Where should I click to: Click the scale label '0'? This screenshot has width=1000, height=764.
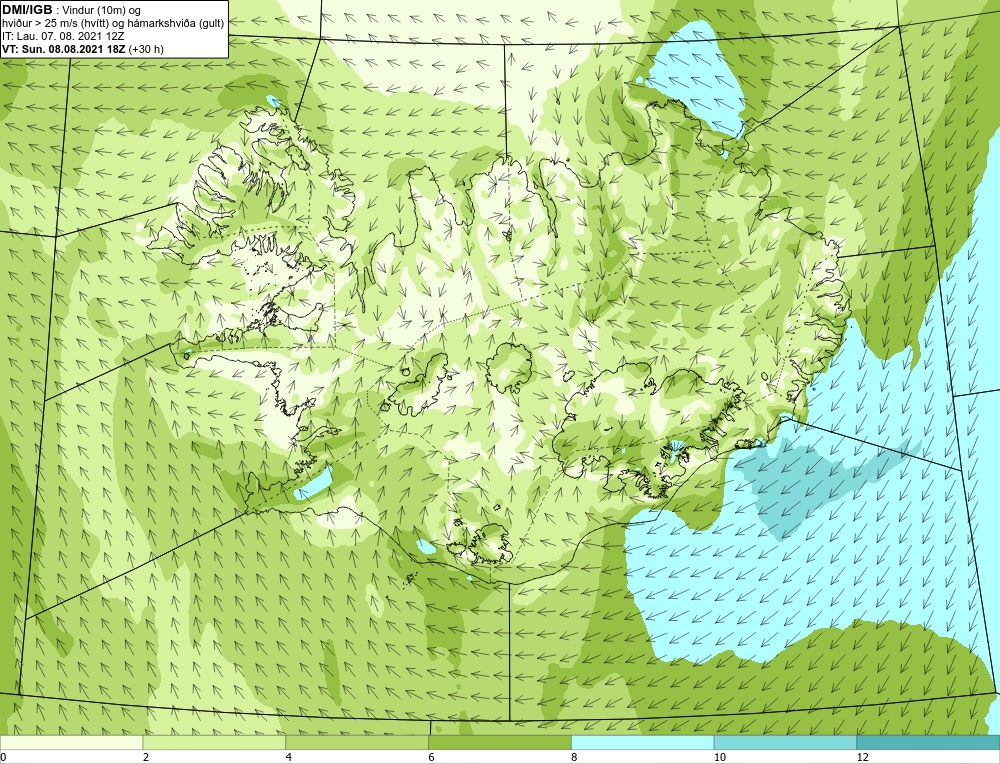point(3,757)
